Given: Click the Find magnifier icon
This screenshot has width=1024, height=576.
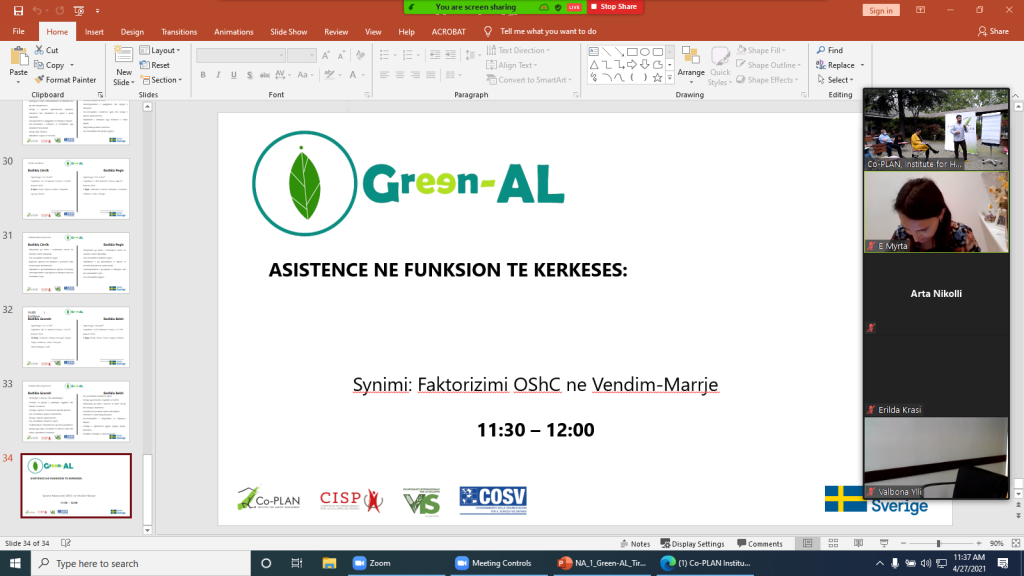Looking at the screenshot, I should point(821,50).
